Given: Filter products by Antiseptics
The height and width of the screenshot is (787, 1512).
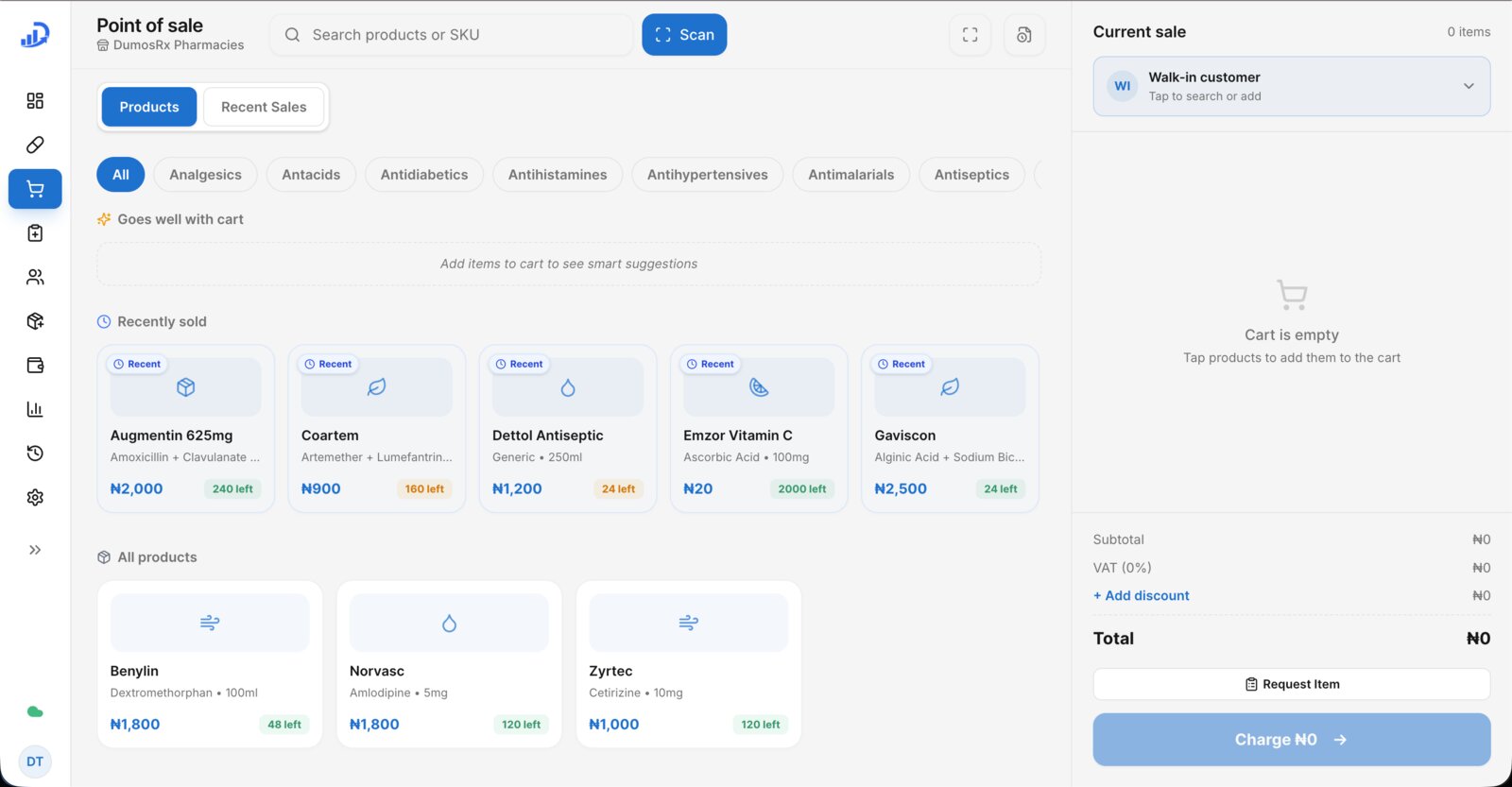Looking at the screenshot, I should 971,175.
